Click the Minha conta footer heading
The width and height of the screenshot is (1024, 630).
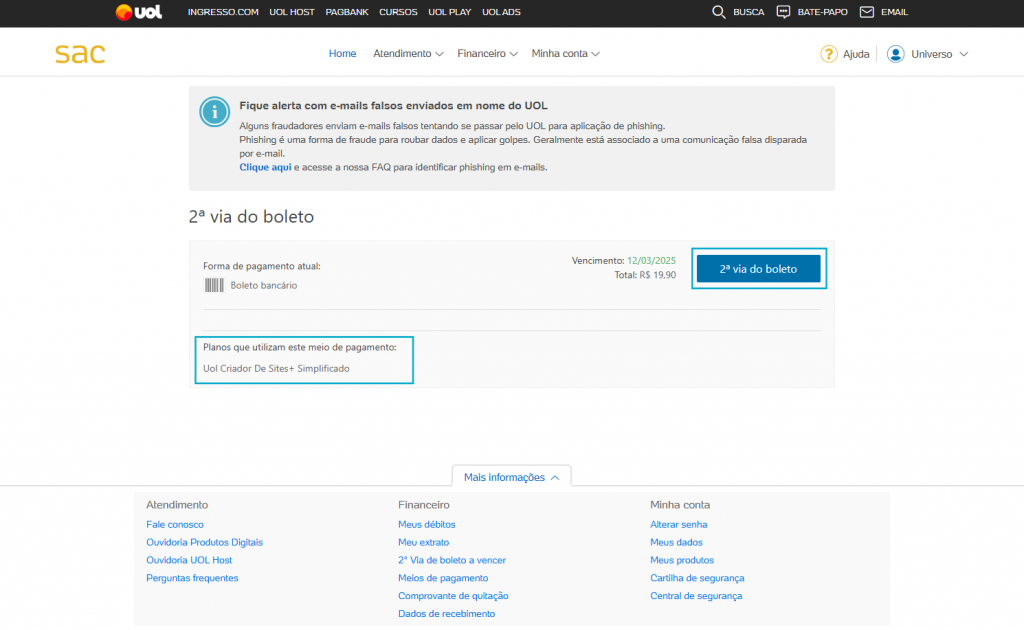point(679,505)
